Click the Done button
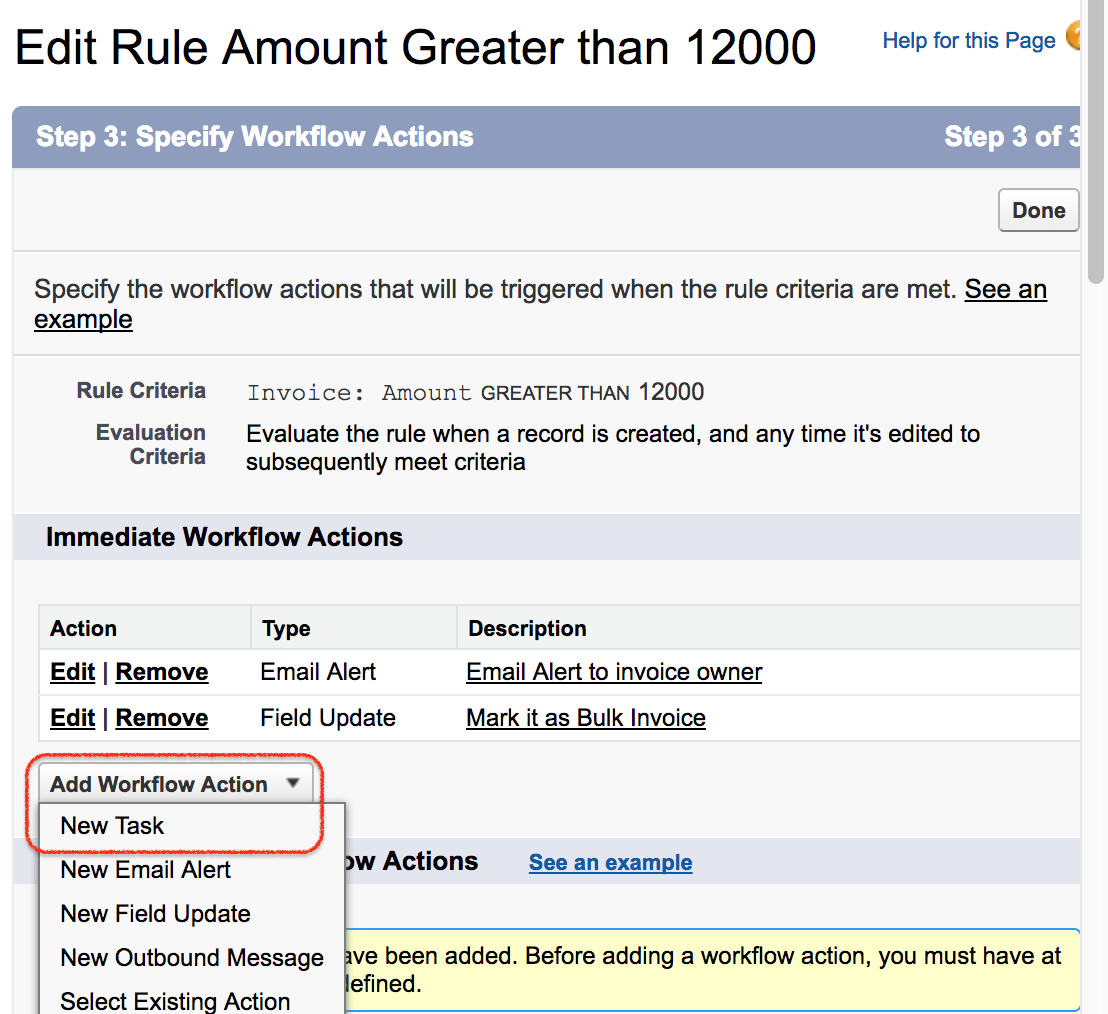The height and width of the screenshot is (1014, 1108). click(1038, 210)
